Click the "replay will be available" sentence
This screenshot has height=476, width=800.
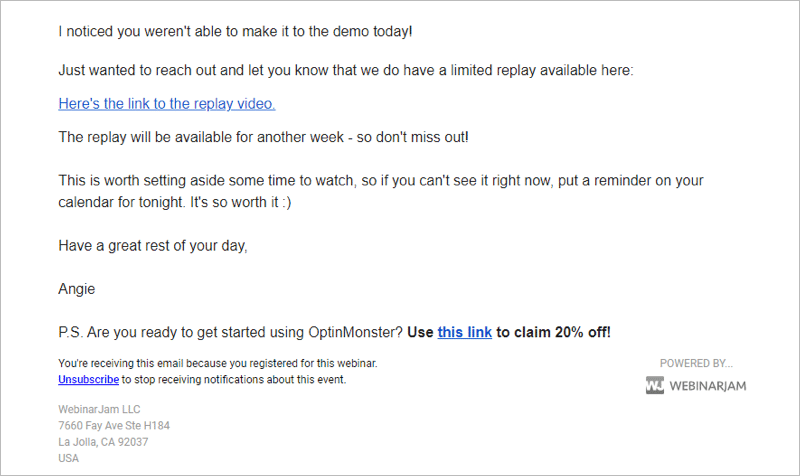click(263, 137)
